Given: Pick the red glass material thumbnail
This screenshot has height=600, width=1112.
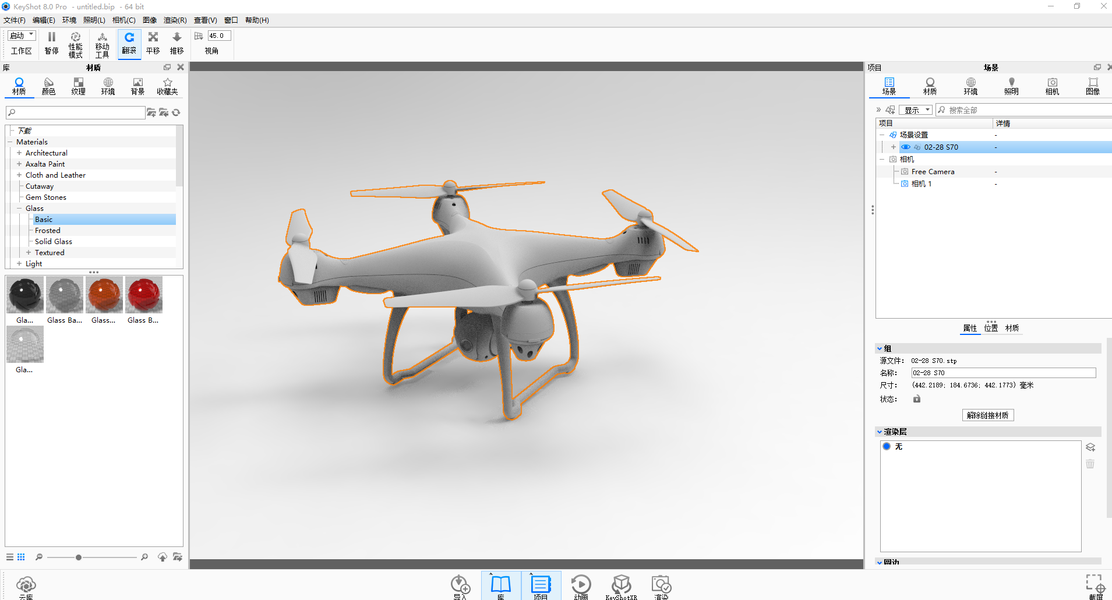Looking at the screenshot, I should [144, 295].
